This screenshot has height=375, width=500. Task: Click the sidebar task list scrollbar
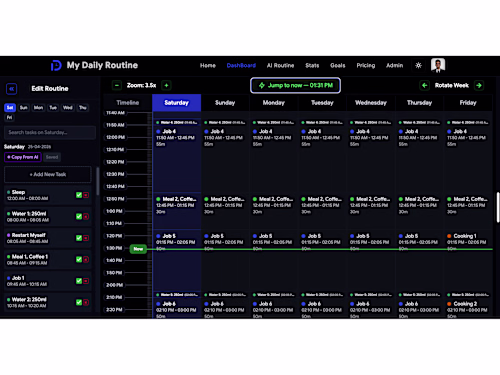pos(97,181)
